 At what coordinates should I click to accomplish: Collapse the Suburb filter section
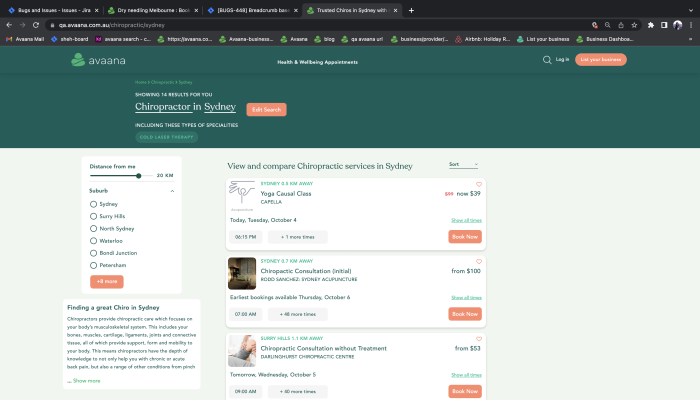point(172,191)
